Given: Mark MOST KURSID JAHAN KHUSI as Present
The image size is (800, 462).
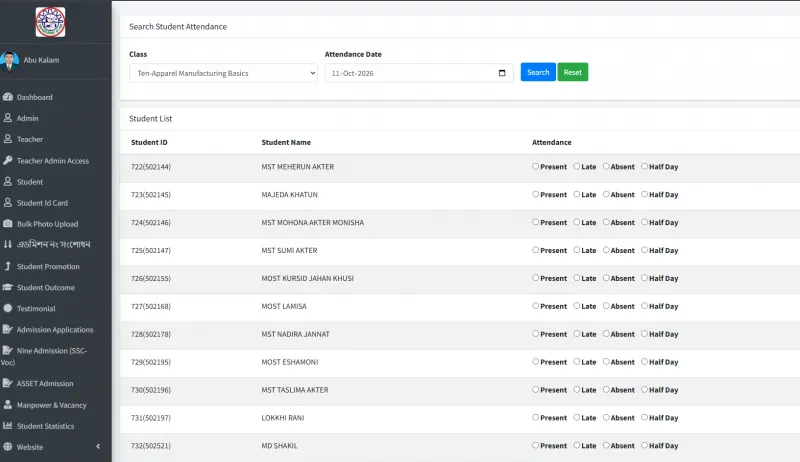Looking at the screenshot, I should [535, 278].
